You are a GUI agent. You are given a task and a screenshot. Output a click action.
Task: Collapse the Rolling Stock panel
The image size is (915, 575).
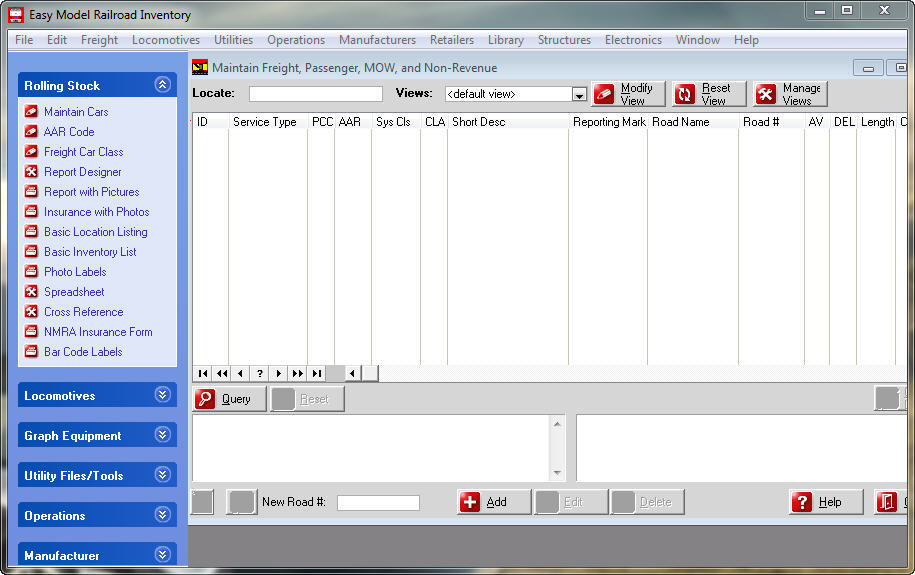pyautogui.click(x=162, y=85)
